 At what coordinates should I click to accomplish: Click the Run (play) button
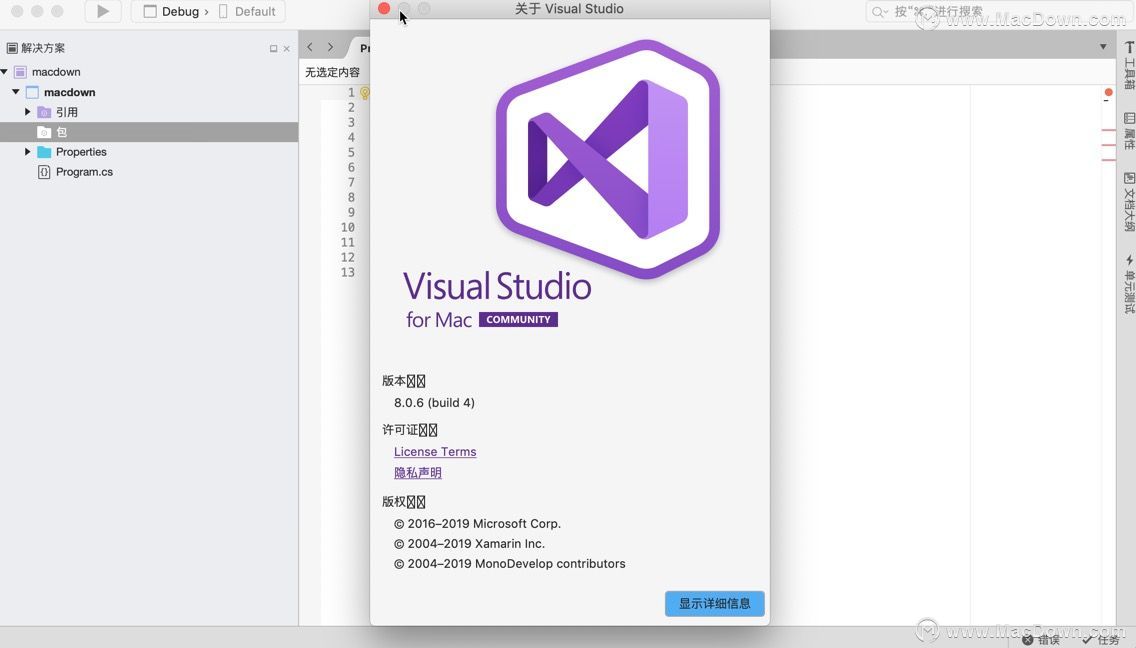[x=103, y=11]
